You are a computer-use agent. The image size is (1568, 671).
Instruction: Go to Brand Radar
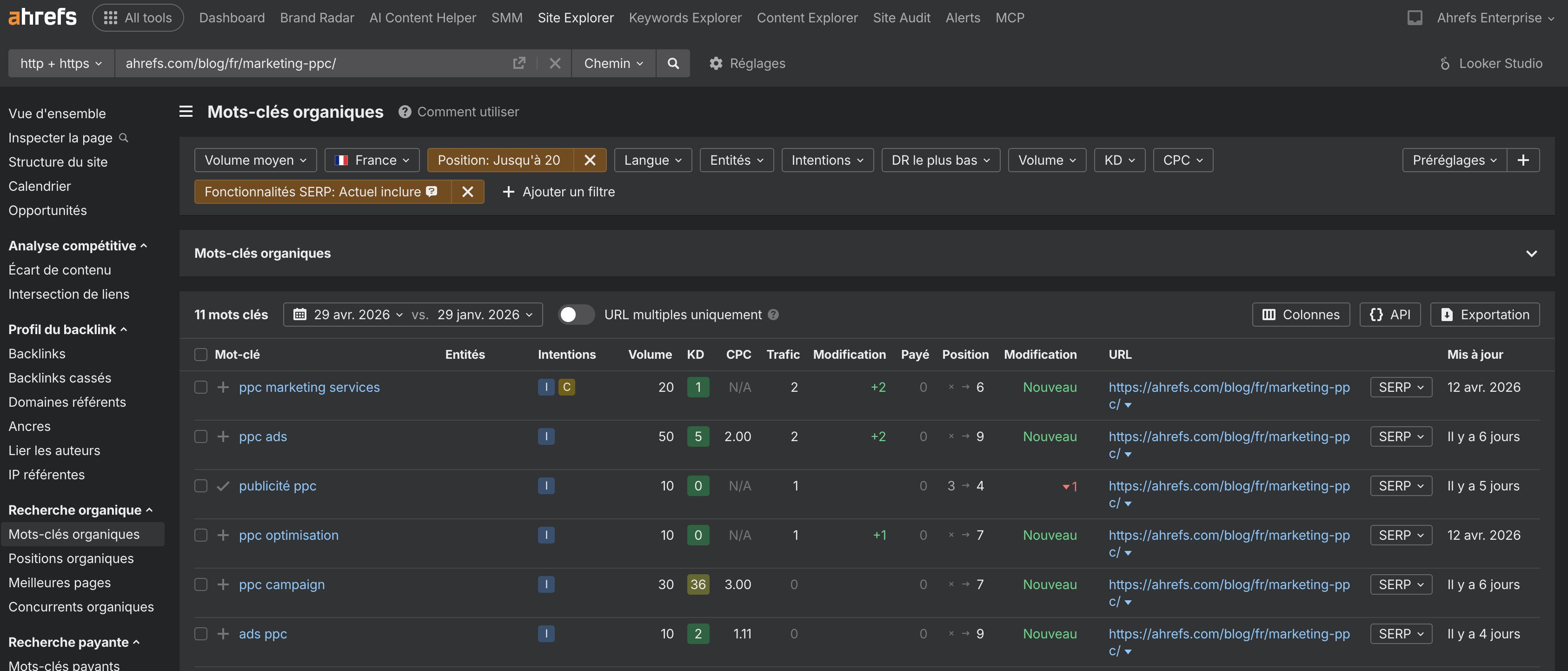coord(317,18)
